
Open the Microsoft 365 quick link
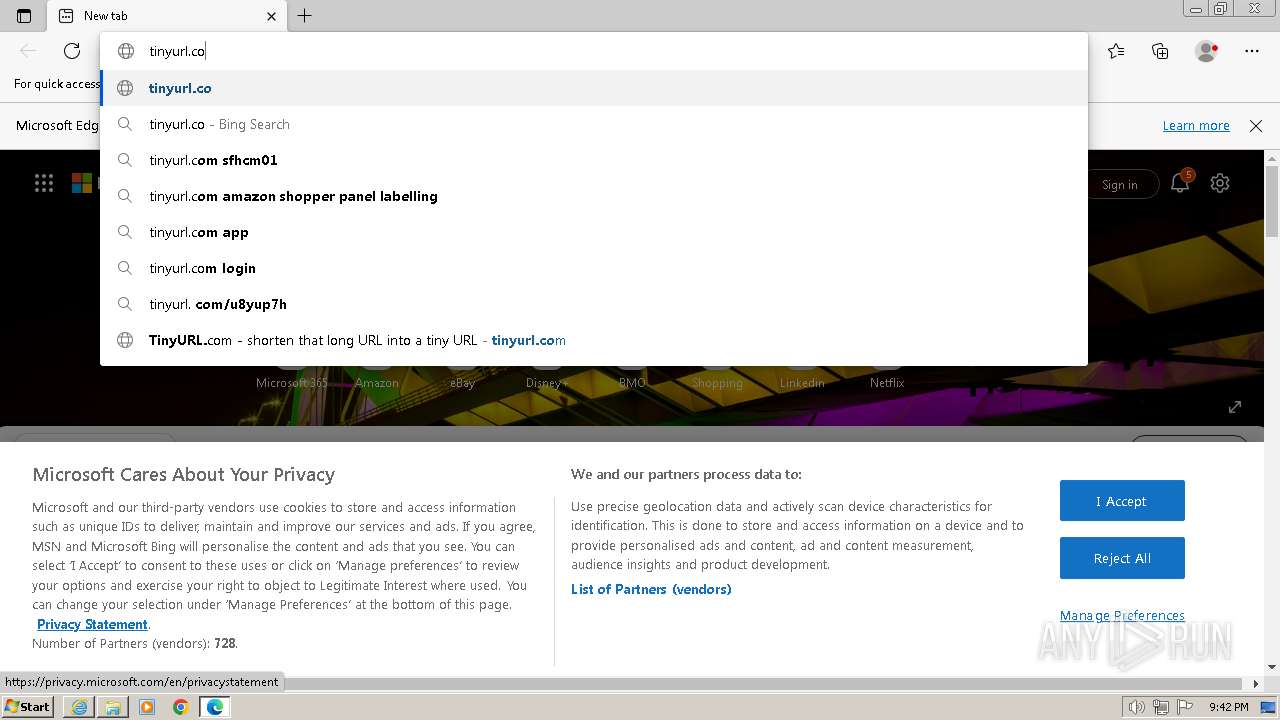[x=292, y=383]
